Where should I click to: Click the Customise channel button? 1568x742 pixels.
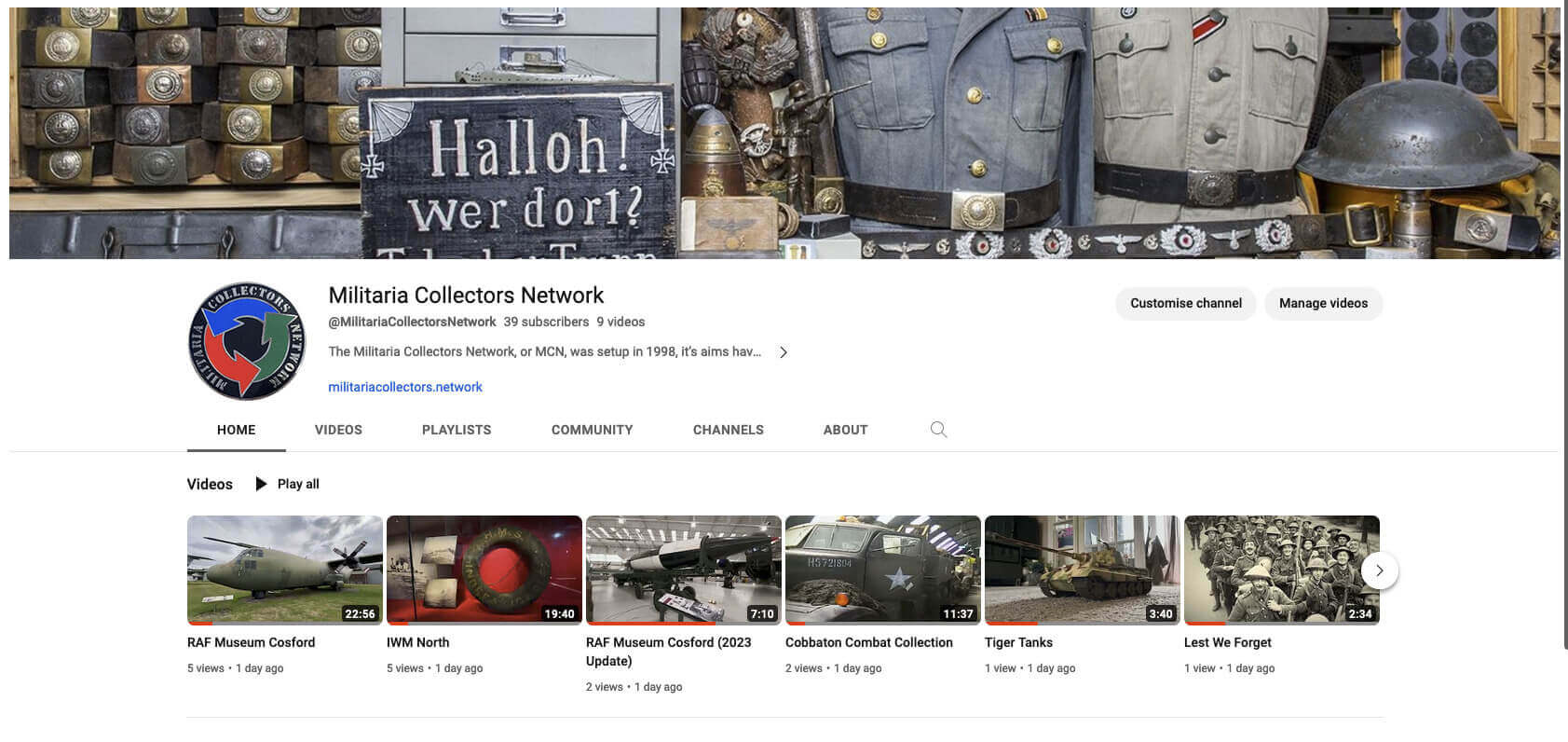coord(1186,303)
